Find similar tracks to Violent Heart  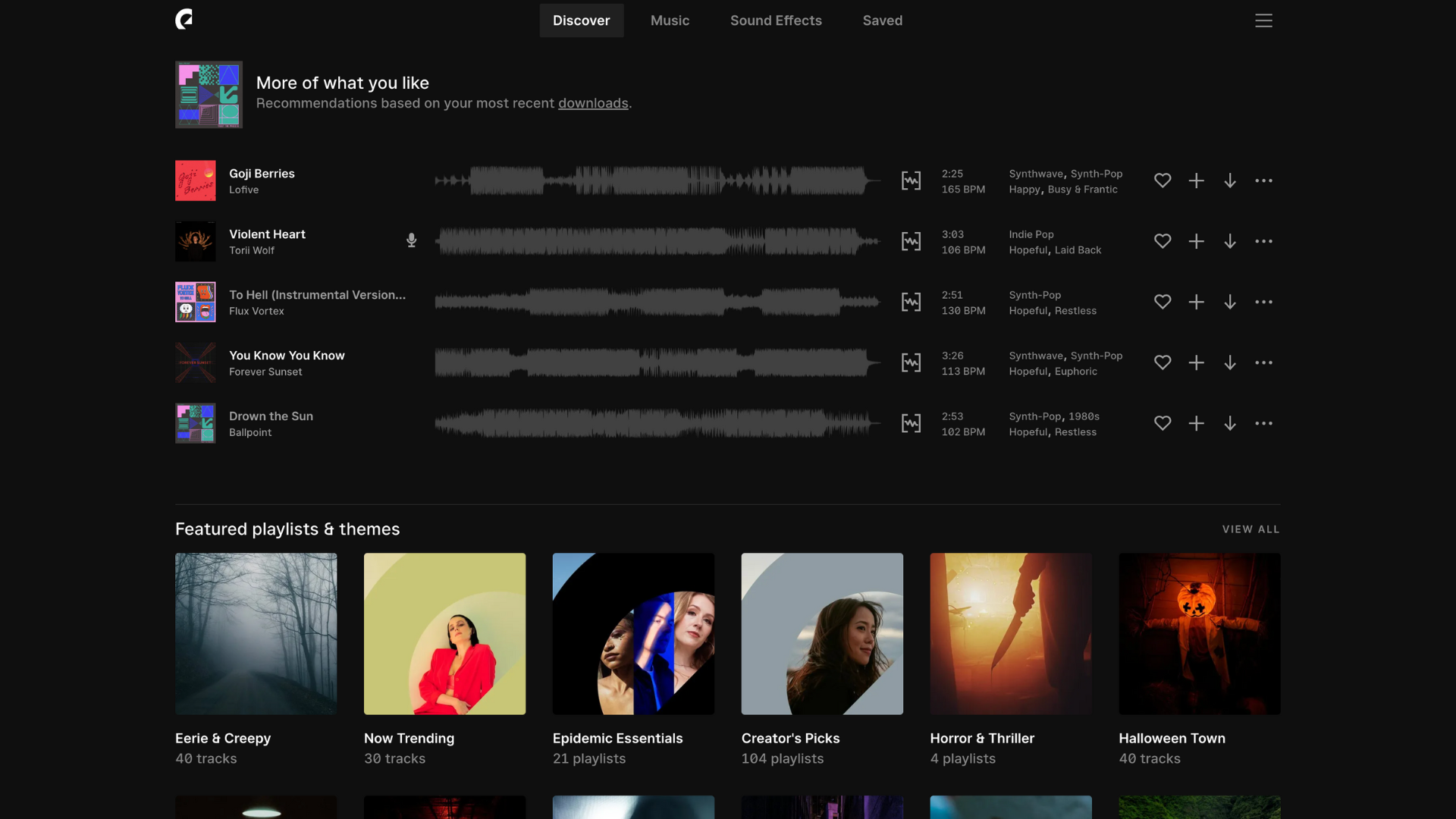(911, 241)
